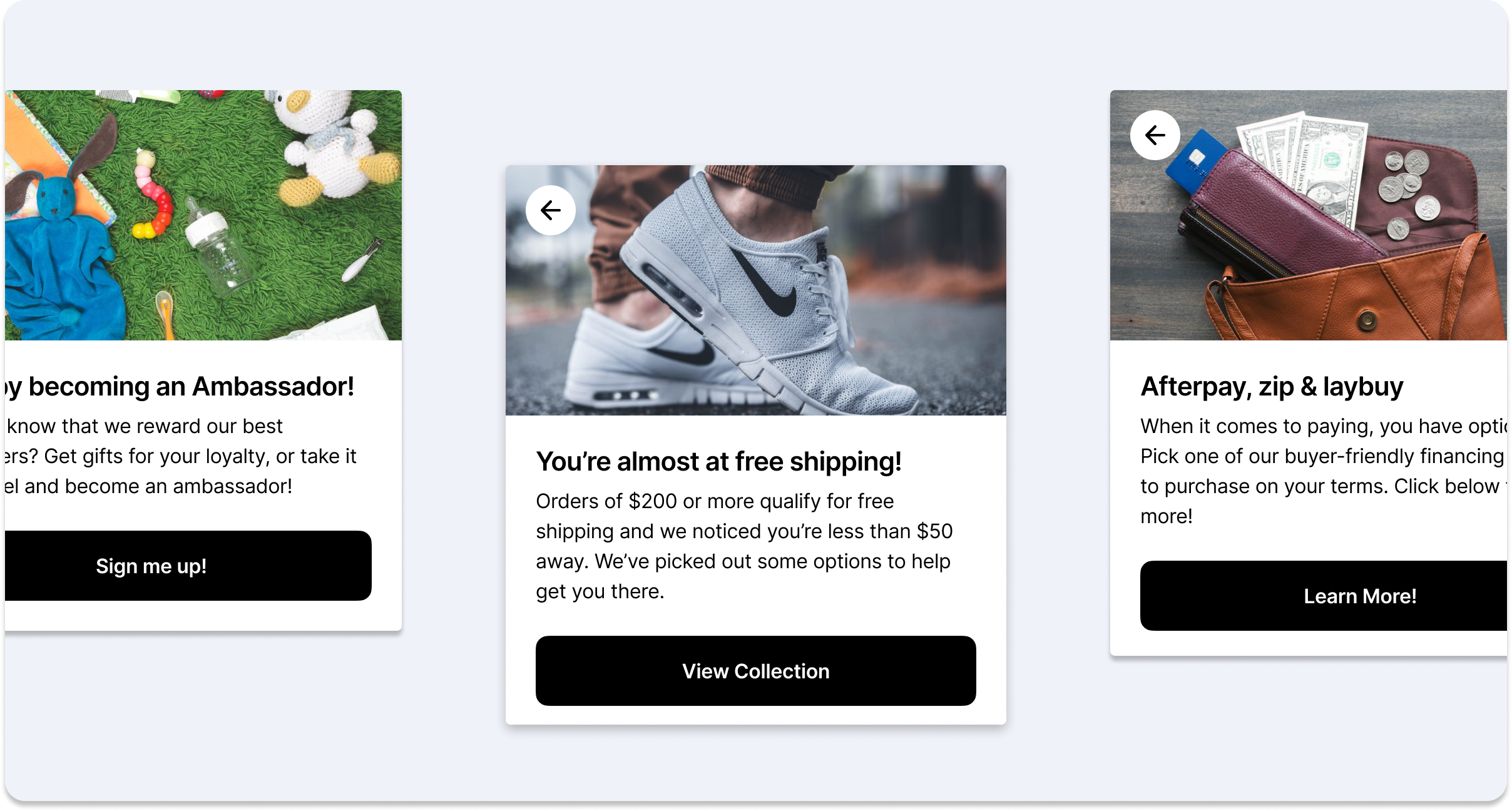Click the buyer-friendly financing description text
Viewport: 1512px width, 811px height.
click(1324, 471)
